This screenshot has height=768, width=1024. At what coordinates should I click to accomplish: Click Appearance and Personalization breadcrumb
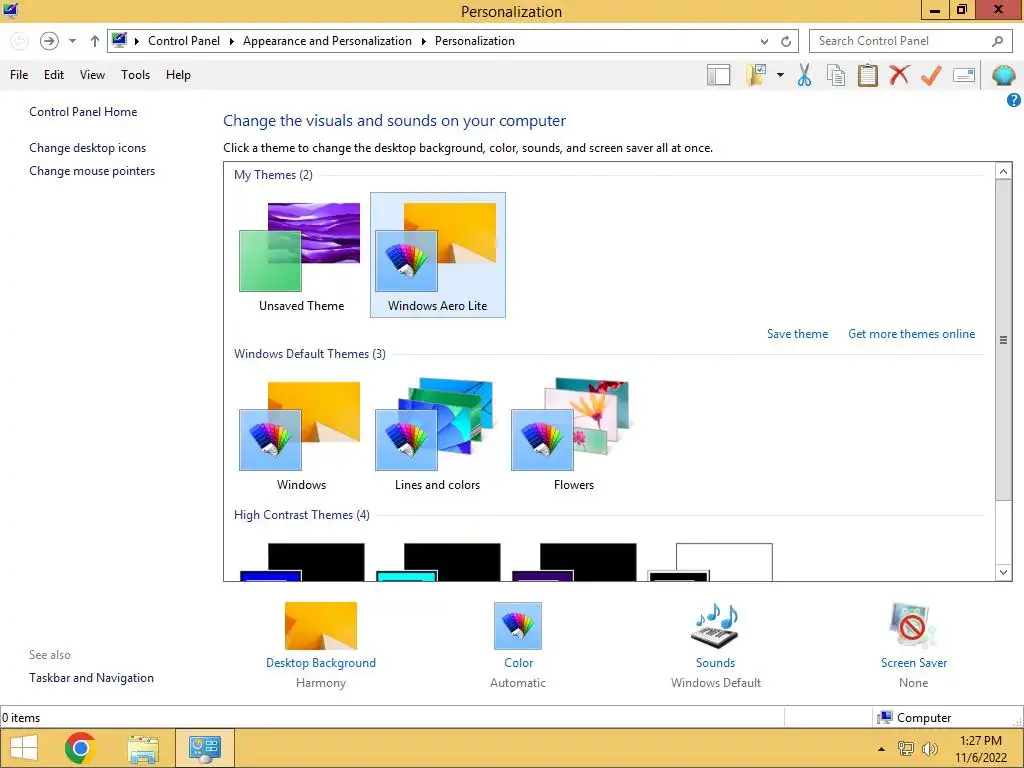pos(327,41)
